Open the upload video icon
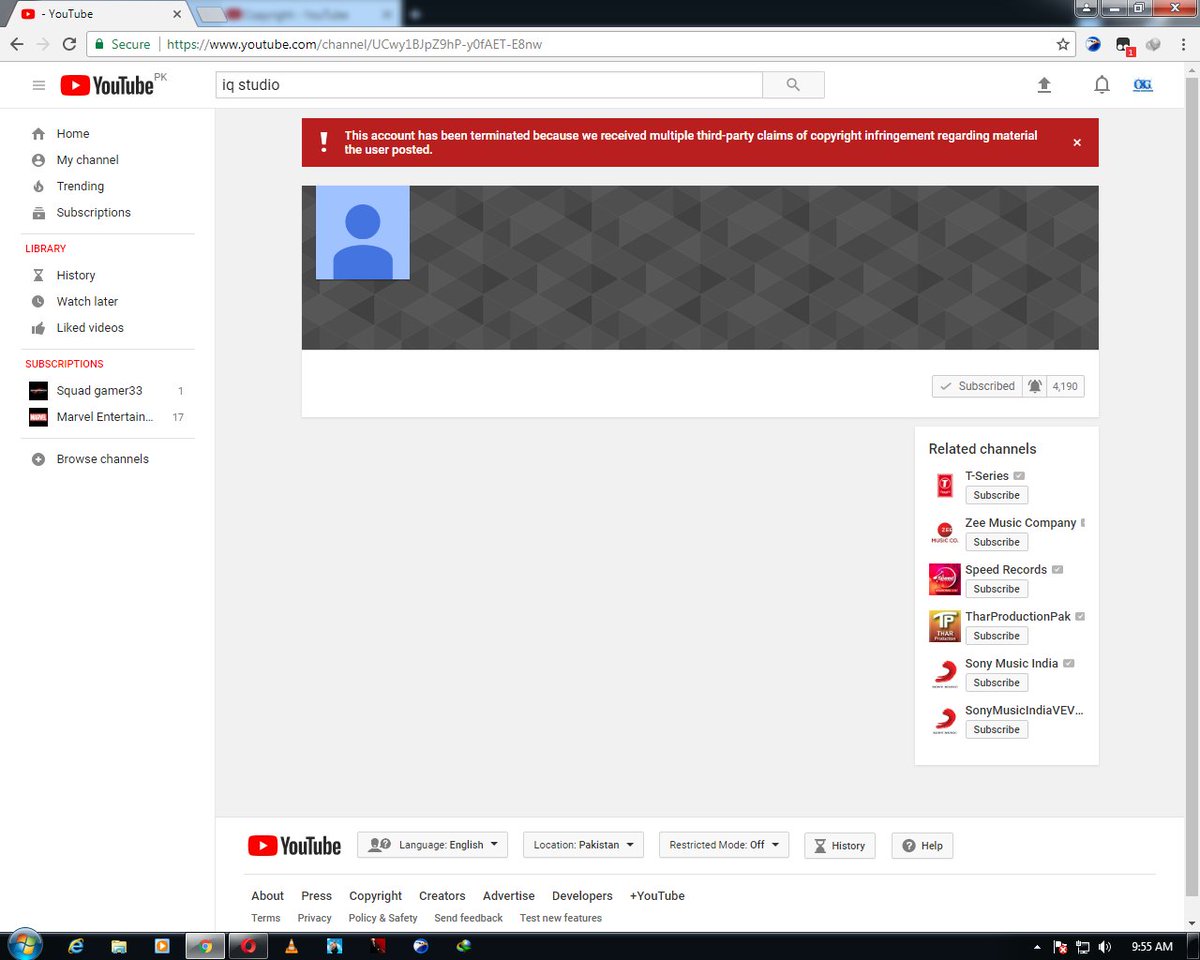Viewport: 1200px width, 960px height. pos(1044,85)
